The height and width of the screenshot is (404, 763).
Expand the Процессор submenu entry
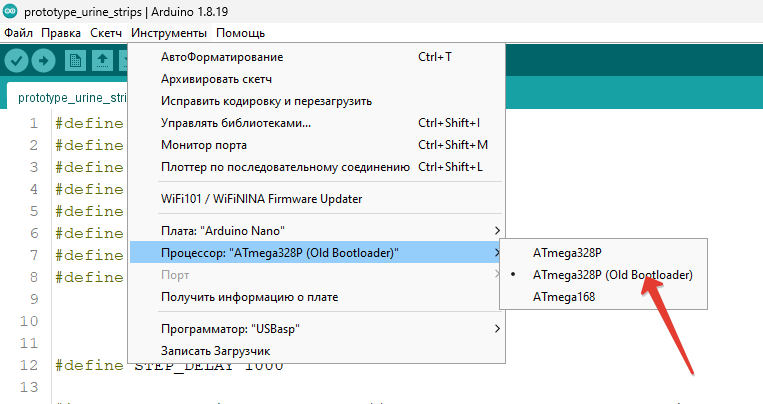(317, 253)
